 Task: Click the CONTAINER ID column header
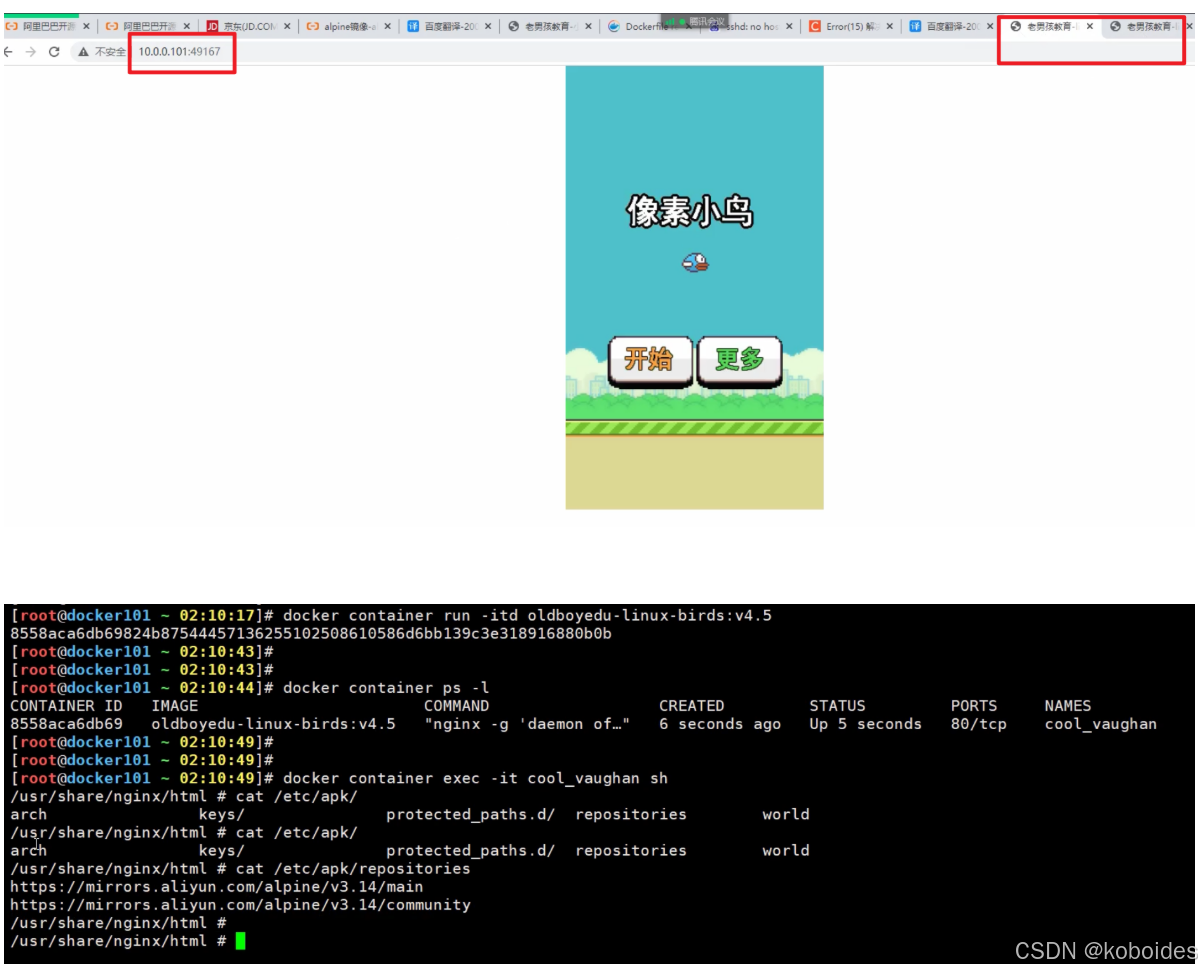66,706
